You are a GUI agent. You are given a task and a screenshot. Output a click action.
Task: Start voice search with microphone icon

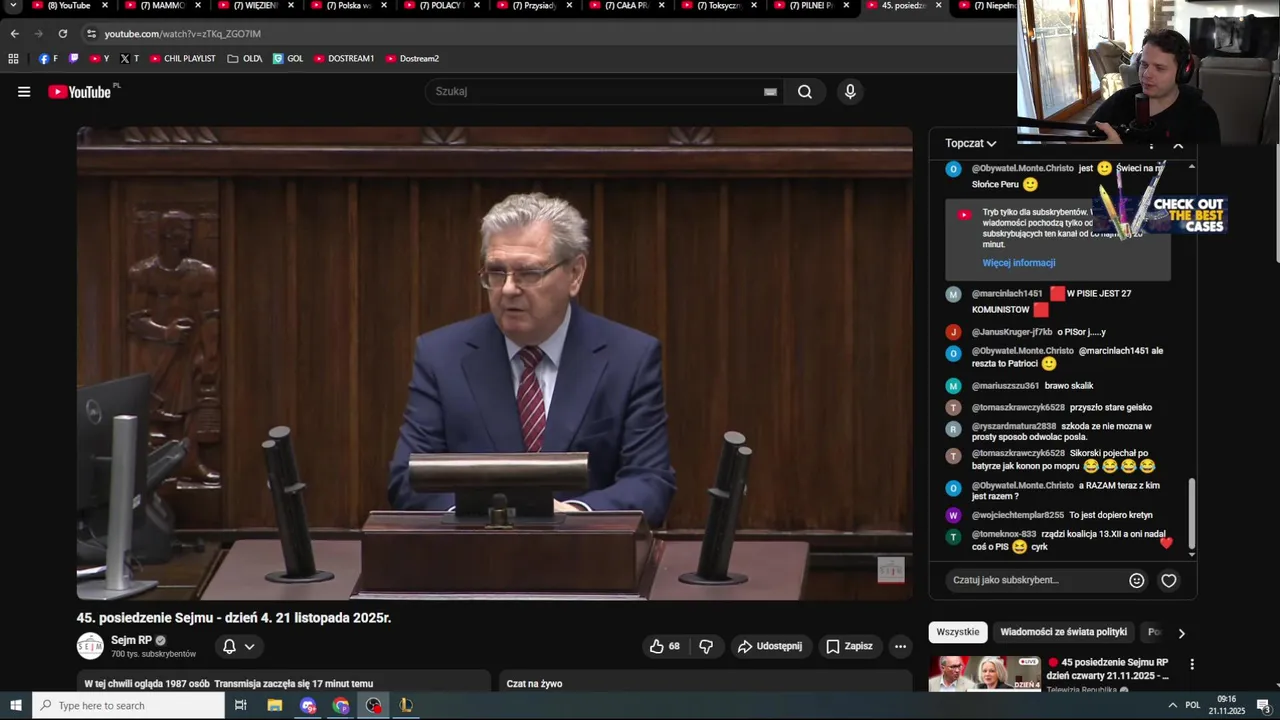850,92
